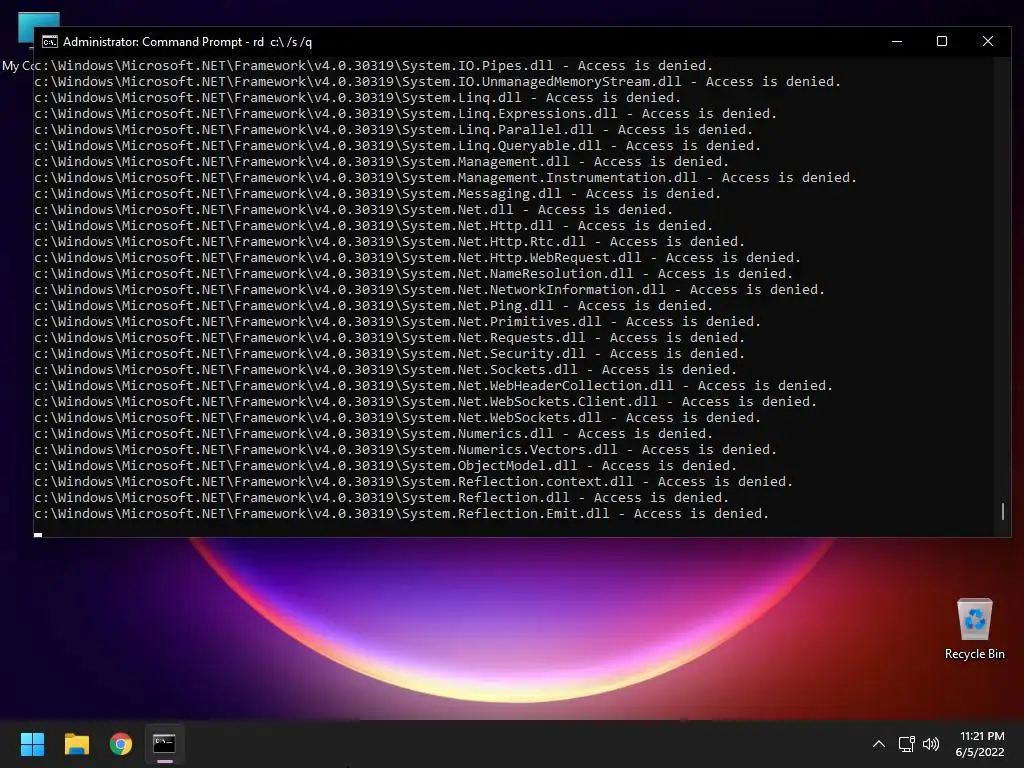Click the System.IO.UnmanagedMemoryStream.dll line
1024x768 pixels.
438,82
